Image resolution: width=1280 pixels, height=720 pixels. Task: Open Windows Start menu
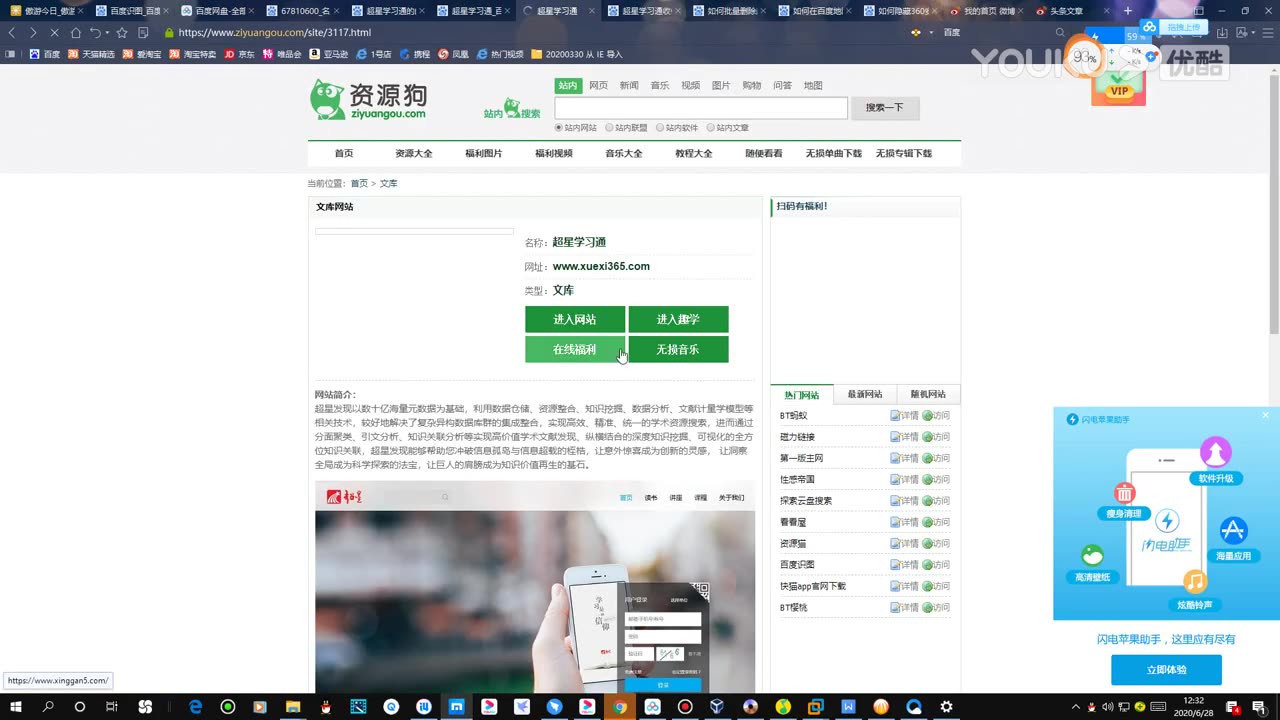pyautogui.click(x=16, y=707)
